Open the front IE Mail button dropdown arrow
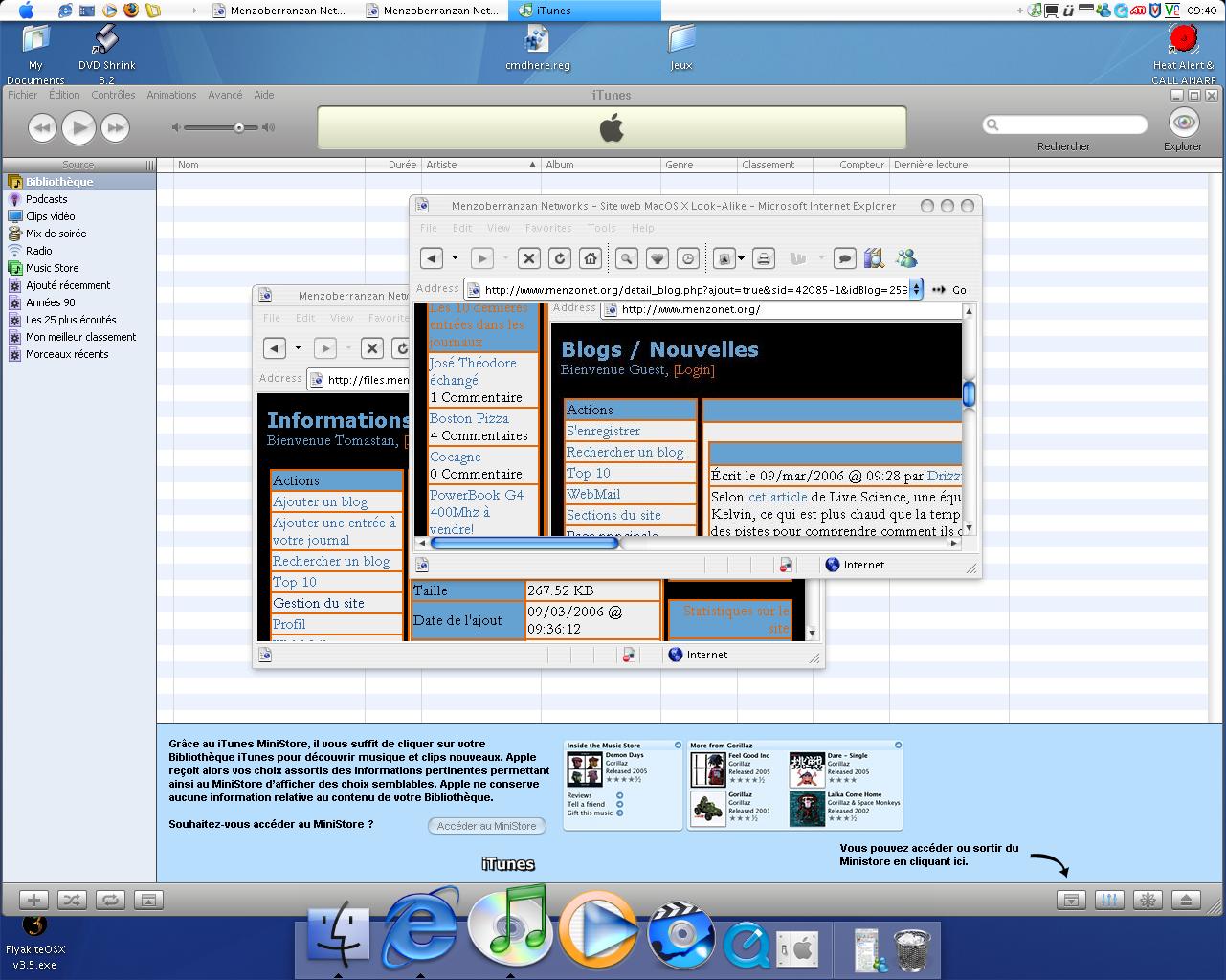Viewport: 1226px width, 980px height. (x=741, y=258)
